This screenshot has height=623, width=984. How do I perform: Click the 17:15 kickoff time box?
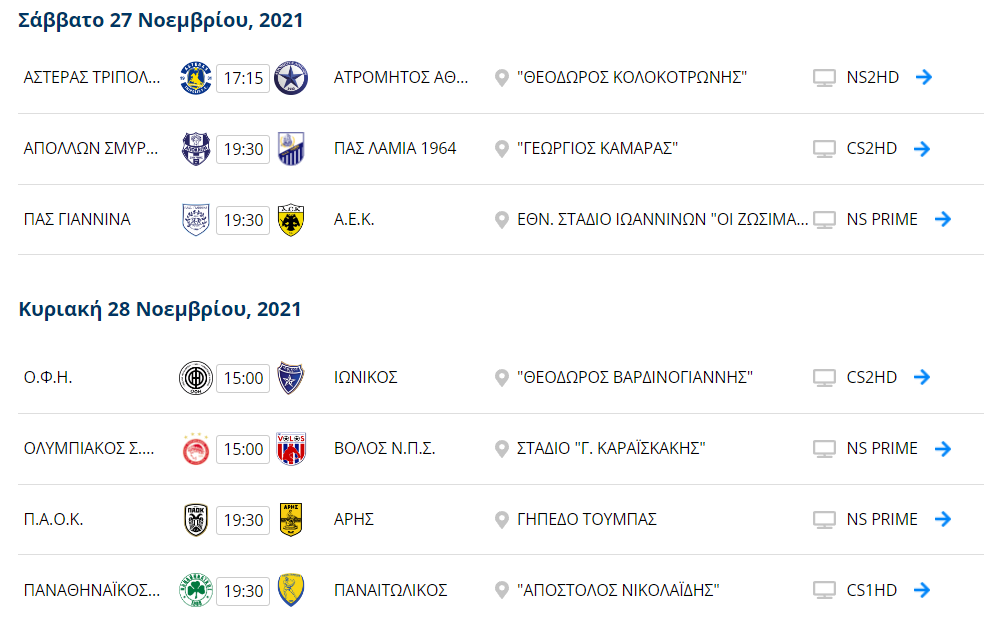tap(243, 78)
